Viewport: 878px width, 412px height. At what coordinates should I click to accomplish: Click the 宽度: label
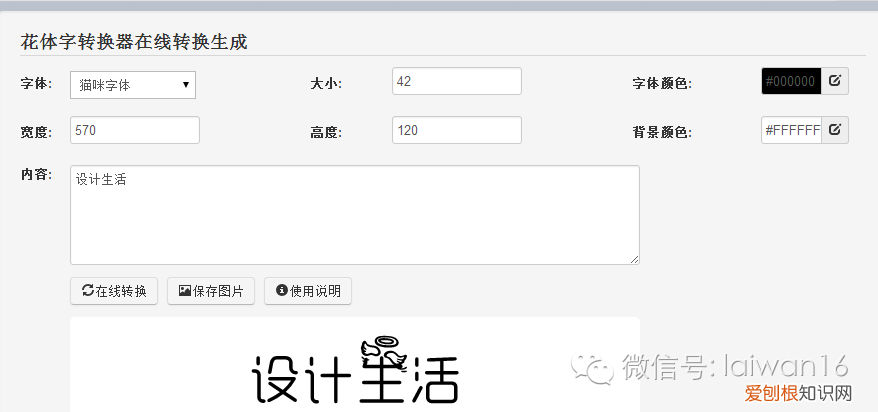click(36, 133)
